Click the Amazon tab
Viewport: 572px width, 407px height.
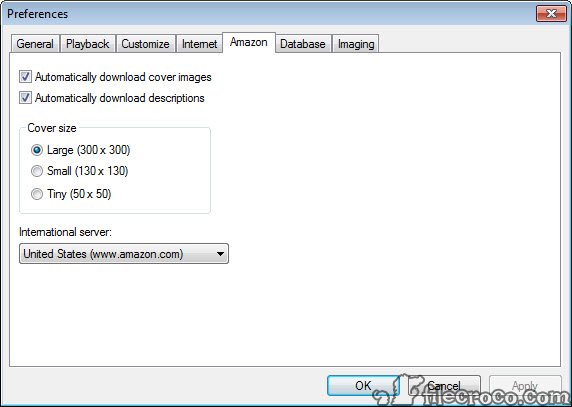(248, 42)
